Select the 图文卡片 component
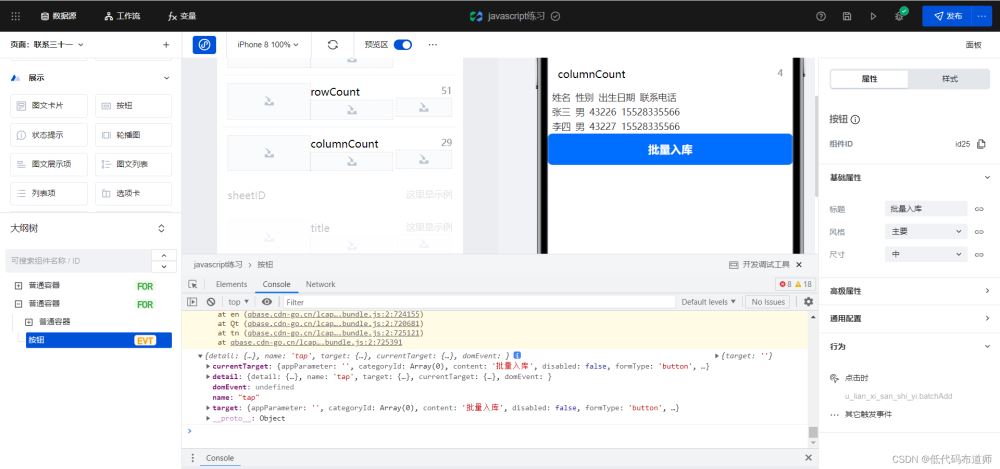The height and width of the screenshot is (469, 1000). (48, 106)
